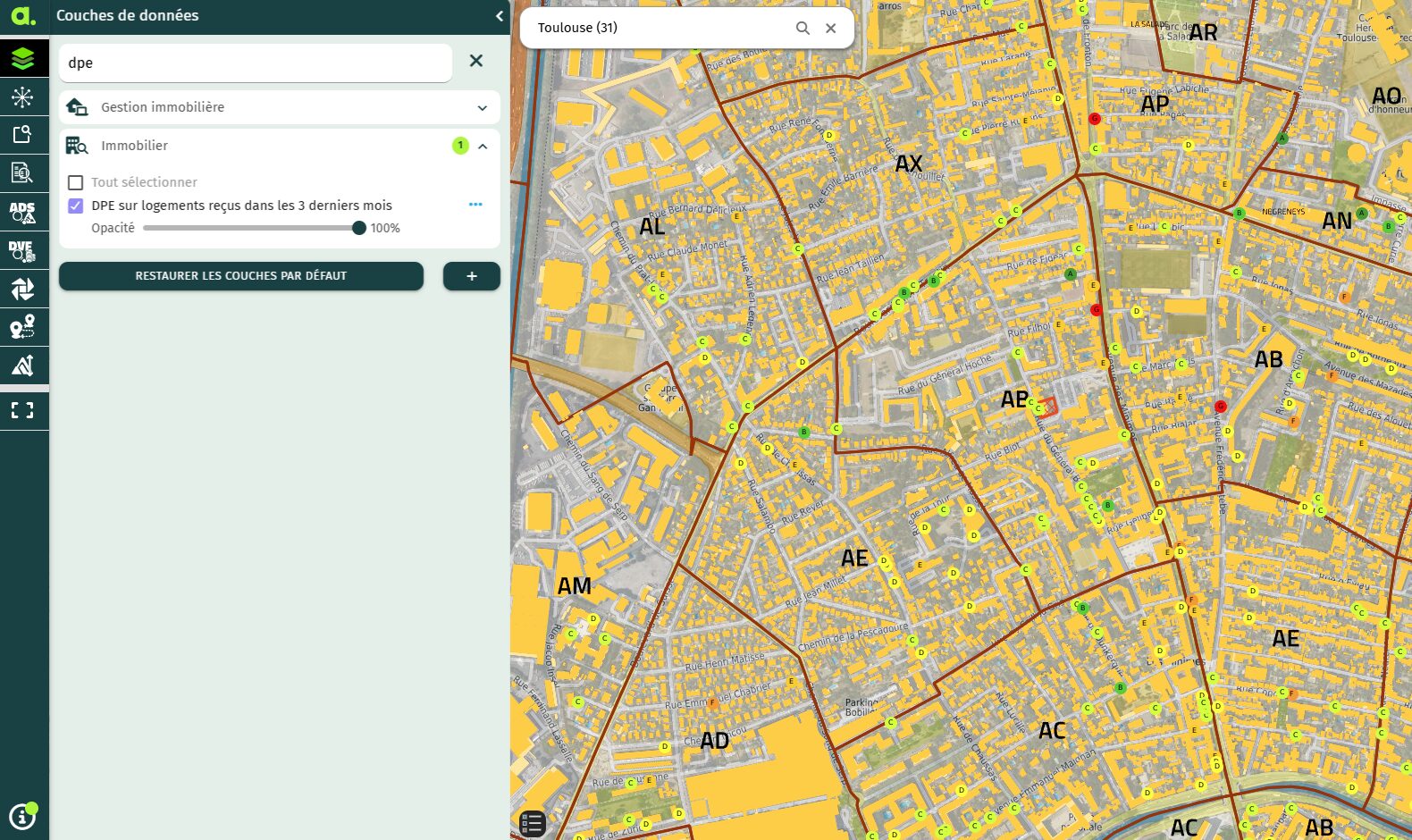Image resolution: width=1412 pixels, height=840 pixels.
Task: Click the '100%' opacity value
Action: [x=385, y=228]
